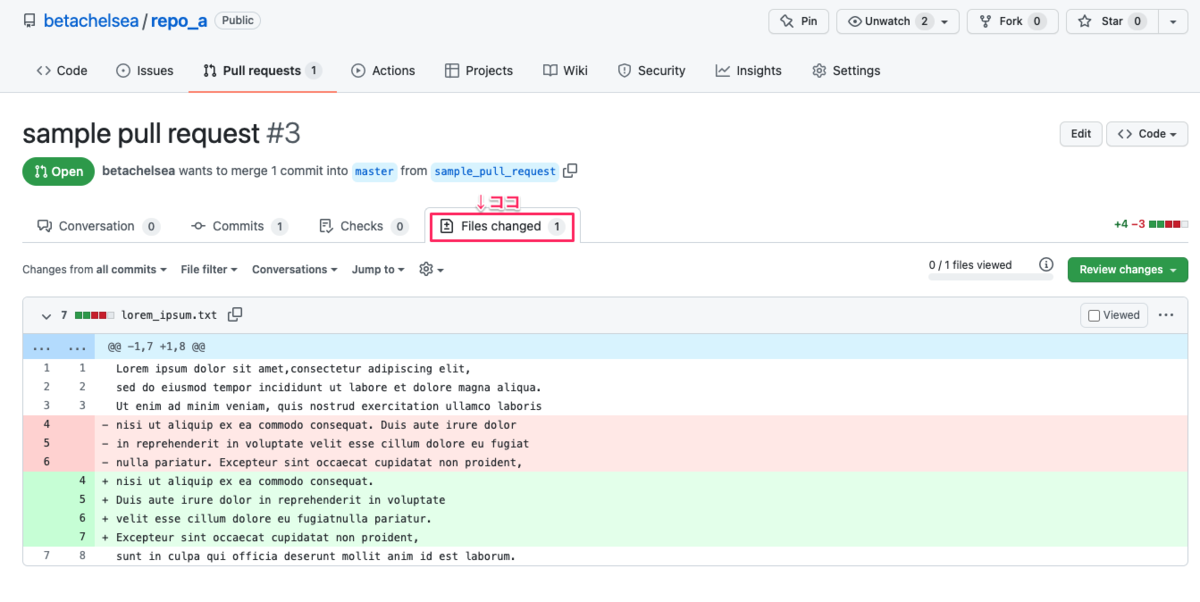Copy the lorem_ipsum.txt file path icon
Viewport: 1200px width, 602px height.
click(235, 315)
